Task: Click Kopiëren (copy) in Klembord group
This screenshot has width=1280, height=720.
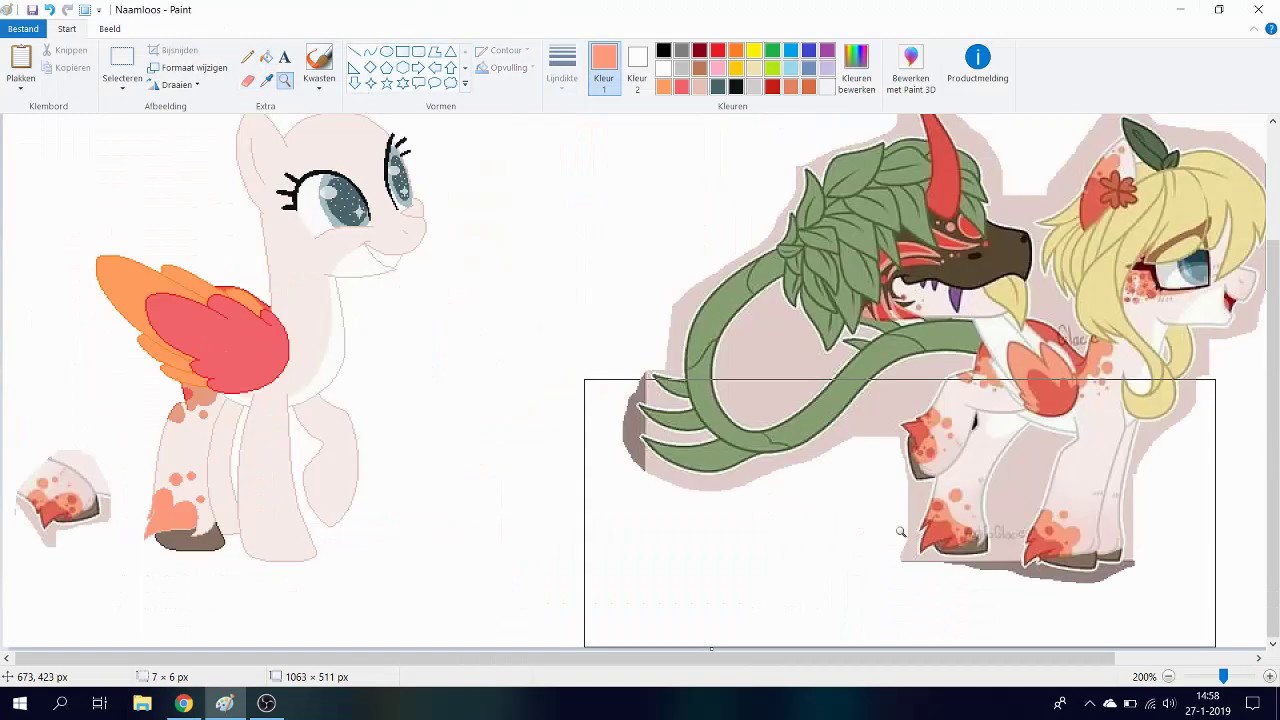Action: pyautogui.click(x=66, y=68)
